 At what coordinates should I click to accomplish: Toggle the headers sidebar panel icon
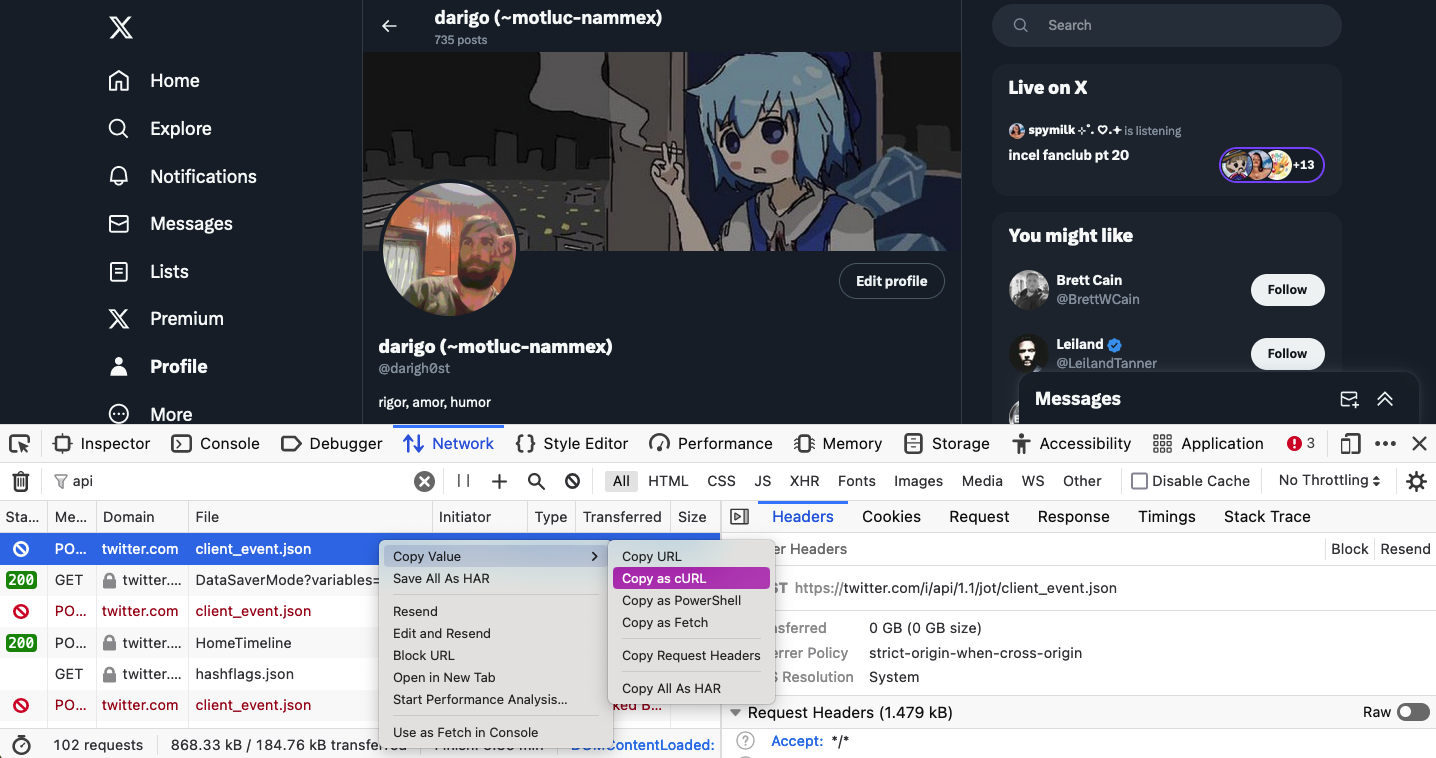click(x=740, y=517)
